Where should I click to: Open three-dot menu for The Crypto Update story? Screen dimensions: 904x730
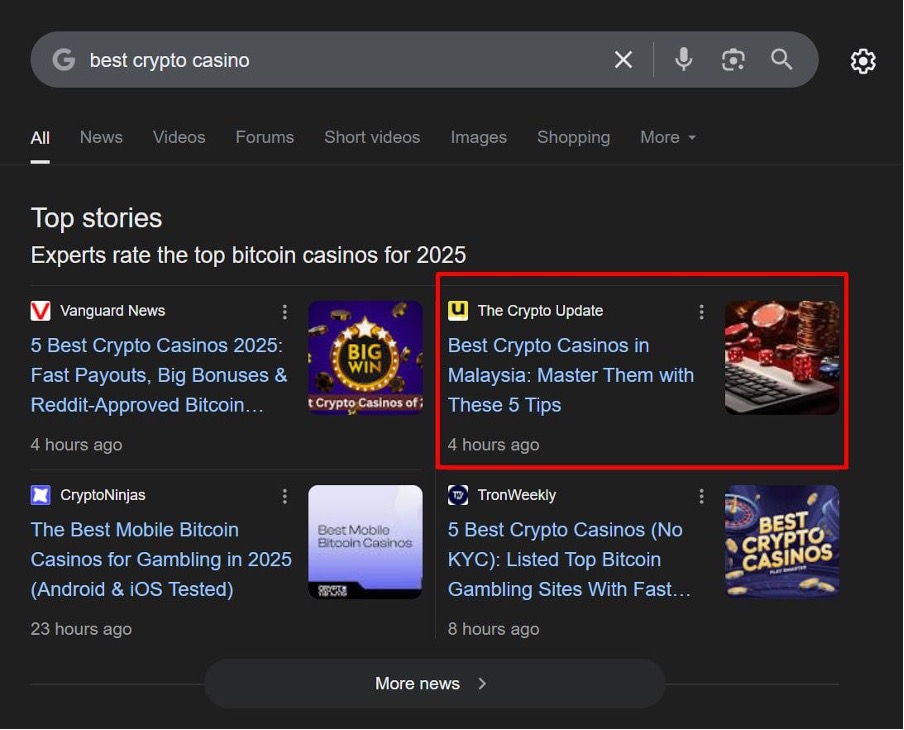tap(701, 312)
